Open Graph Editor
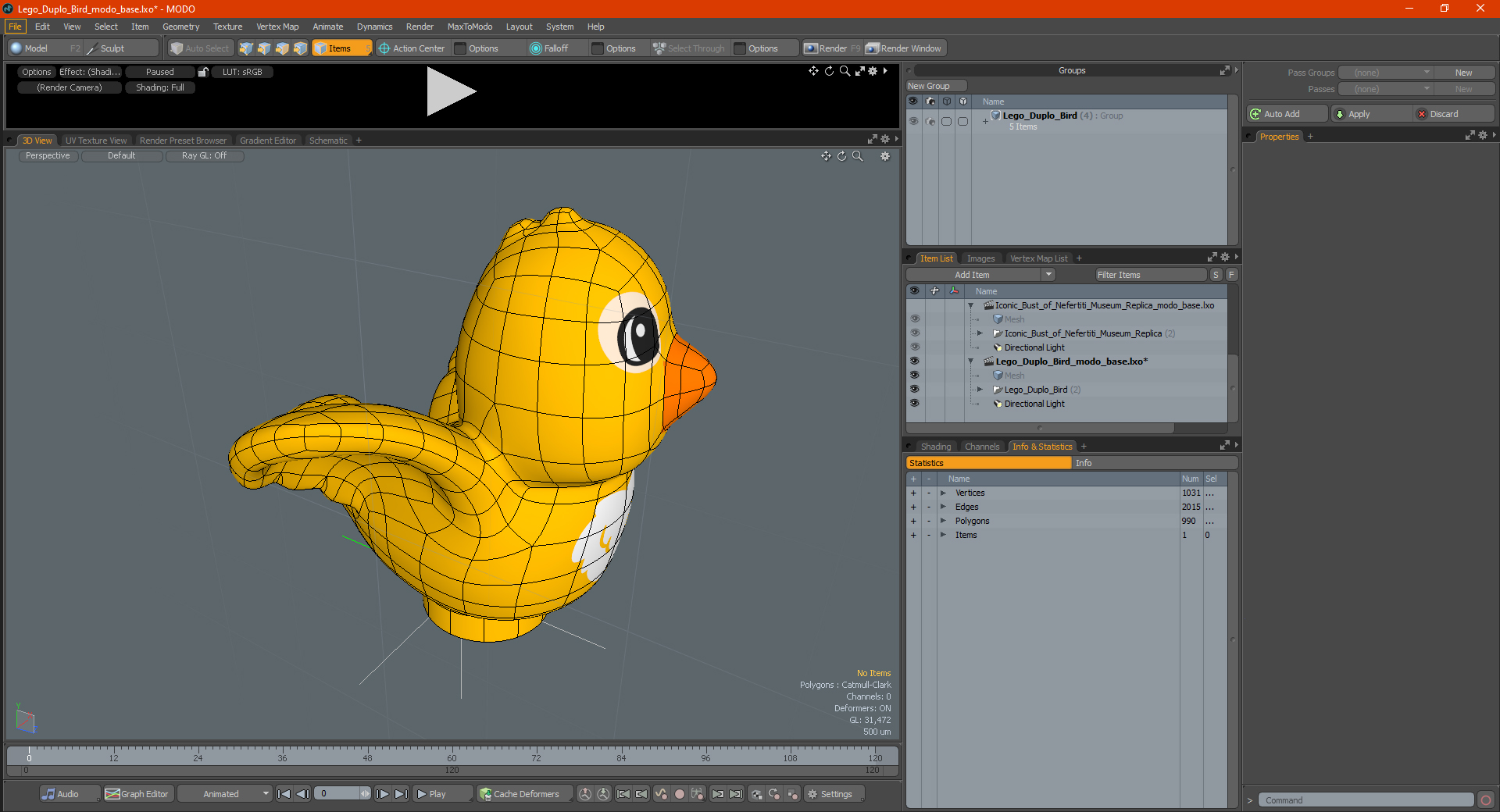This screenshot has height=812, width=1500. [137, 794]
